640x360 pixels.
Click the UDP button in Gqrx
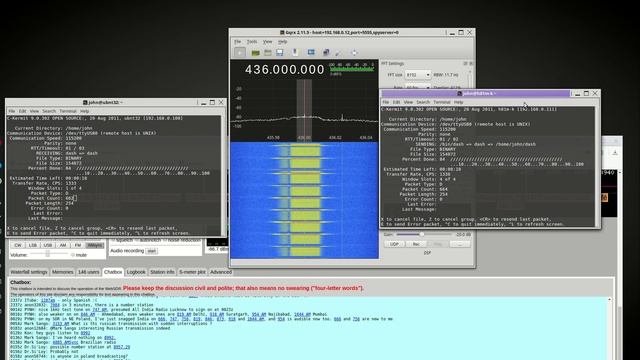tap(394, 244)
